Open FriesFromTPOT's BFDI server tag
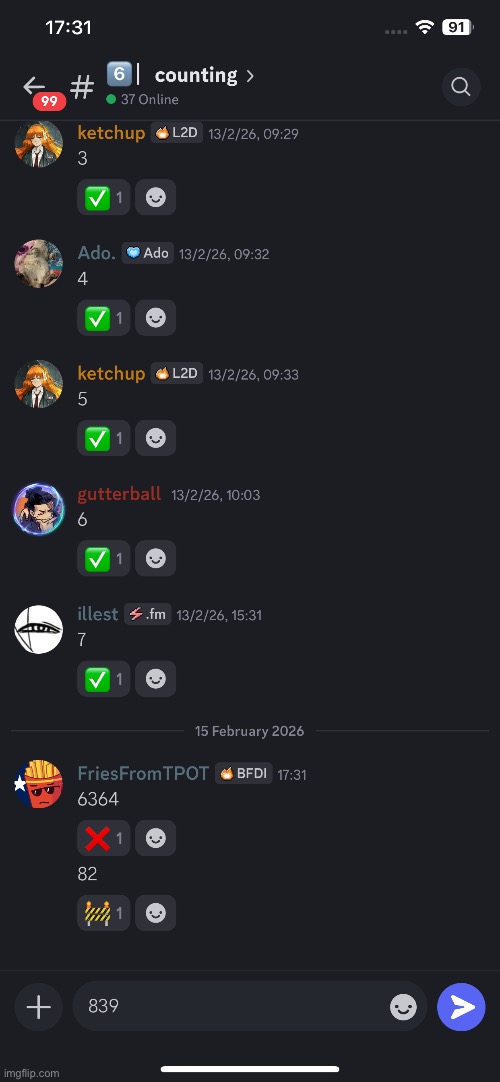 click(243, 774)
